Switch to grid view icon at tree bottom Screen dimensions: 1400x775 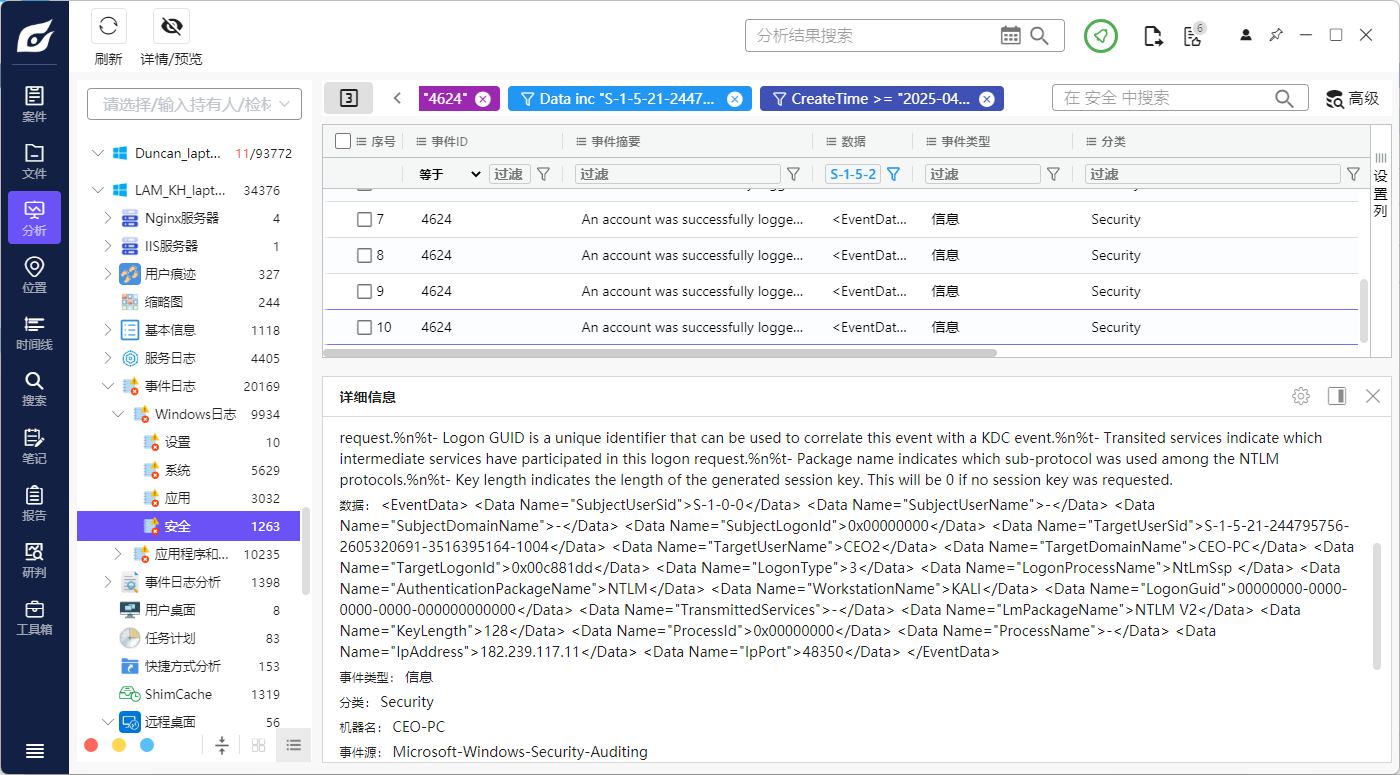coord(258,745)
